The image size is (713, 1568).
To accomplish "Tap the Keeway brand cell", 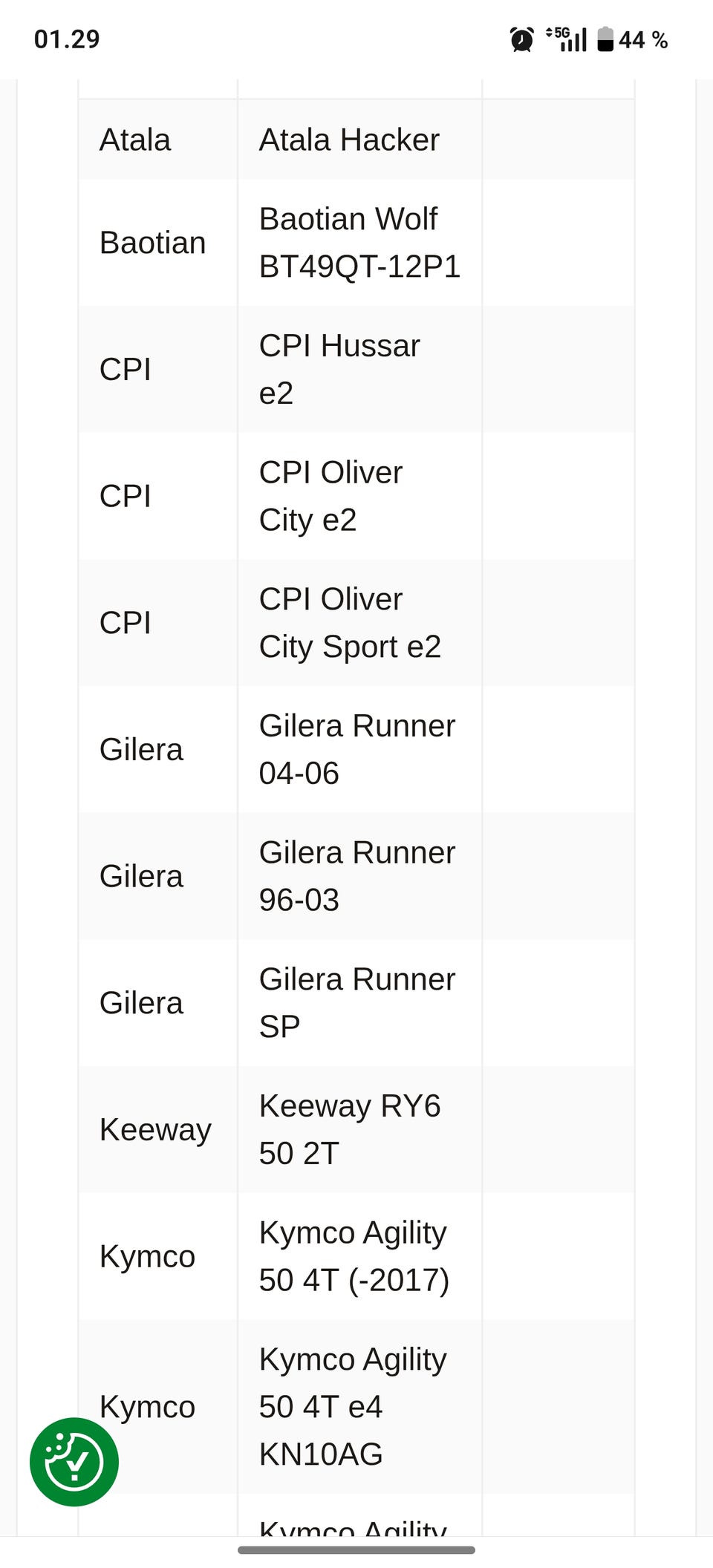I will pos(155,1129).
